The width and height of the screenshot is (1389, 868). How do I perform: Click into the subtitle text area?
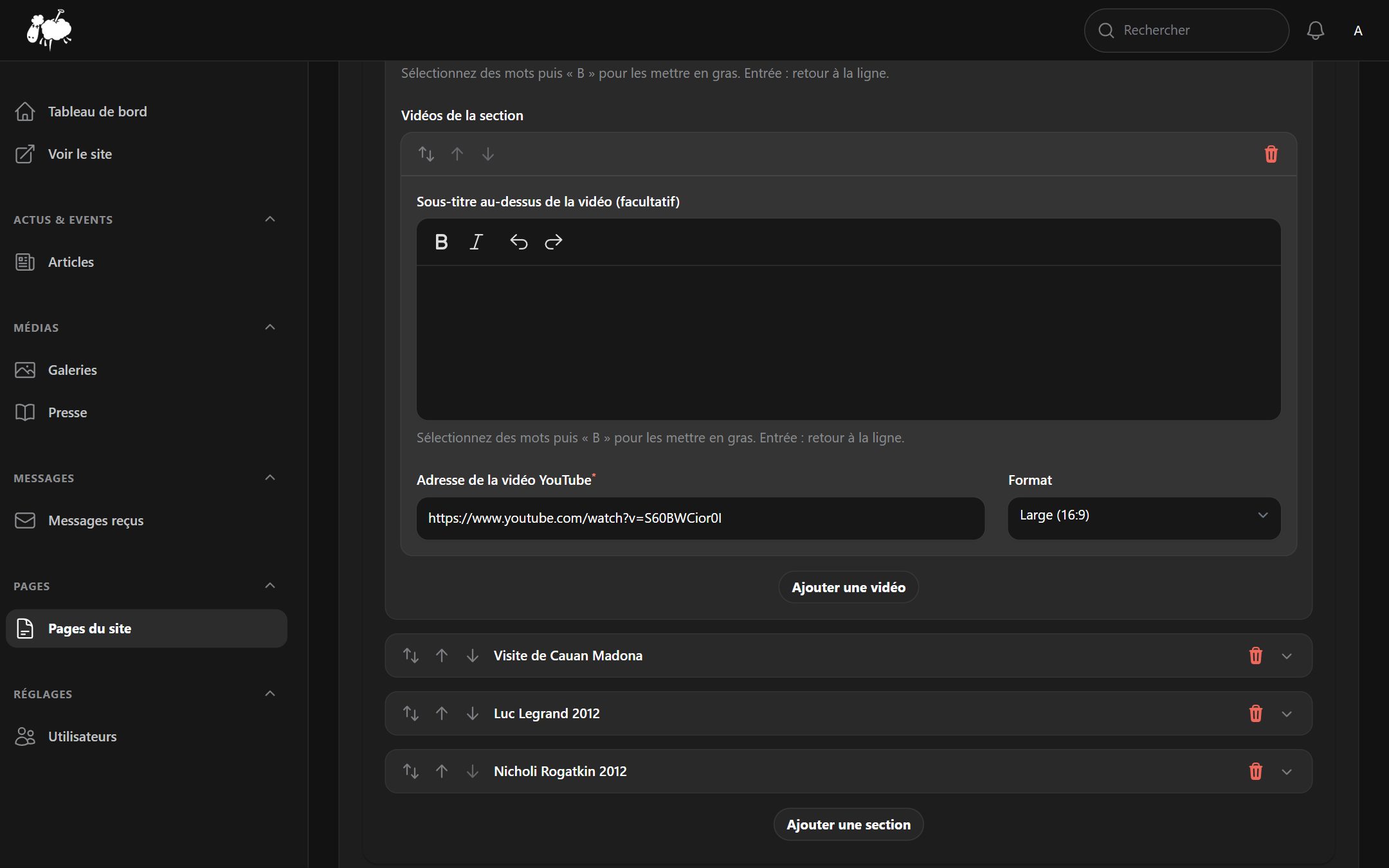848,343
